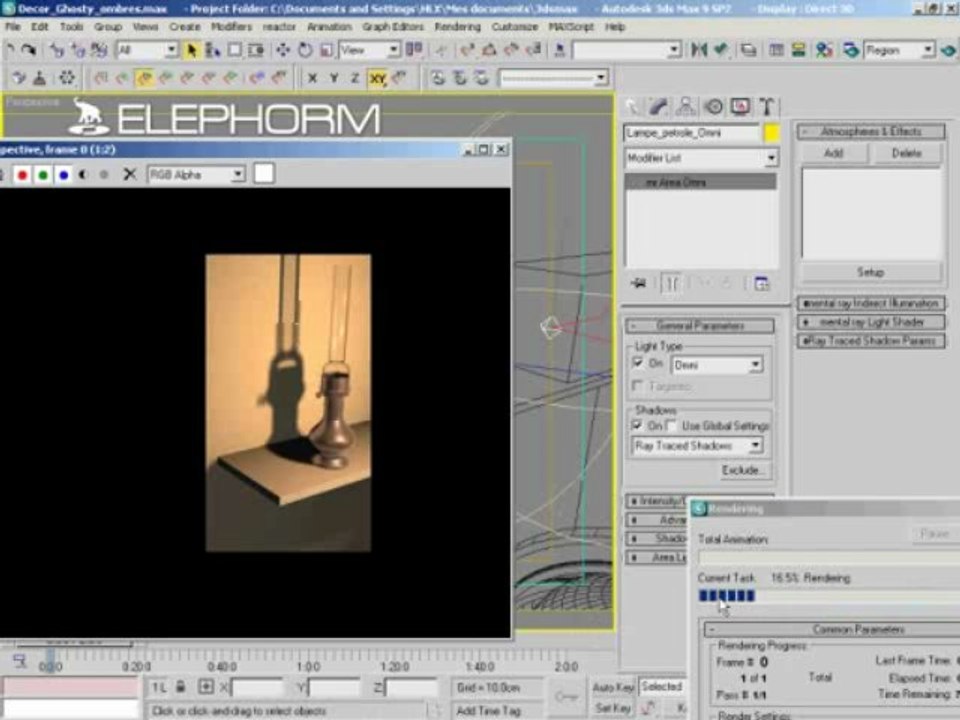The image size is (960, 720).
Task: Activate the Select and Uniform Scale tool
Action: pos(326,50)
